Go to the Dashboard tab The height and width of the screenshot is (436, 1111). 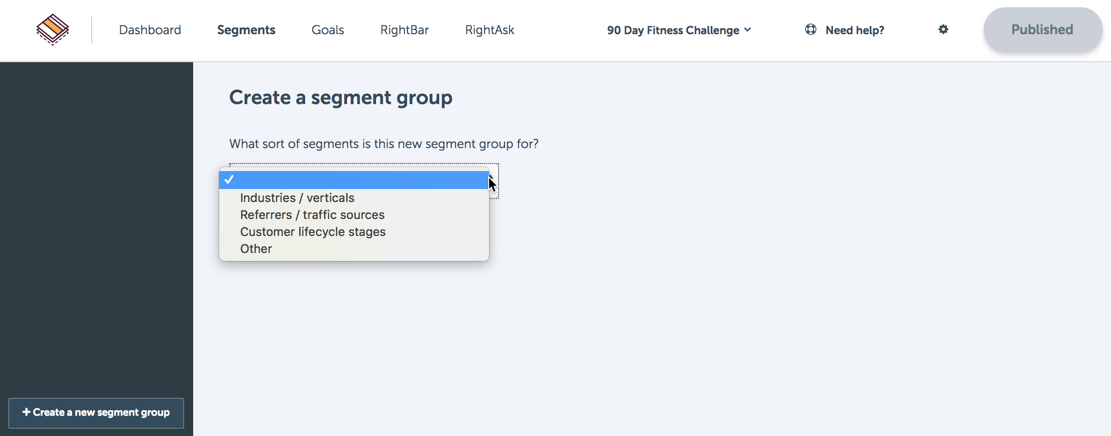click(150, 30)
